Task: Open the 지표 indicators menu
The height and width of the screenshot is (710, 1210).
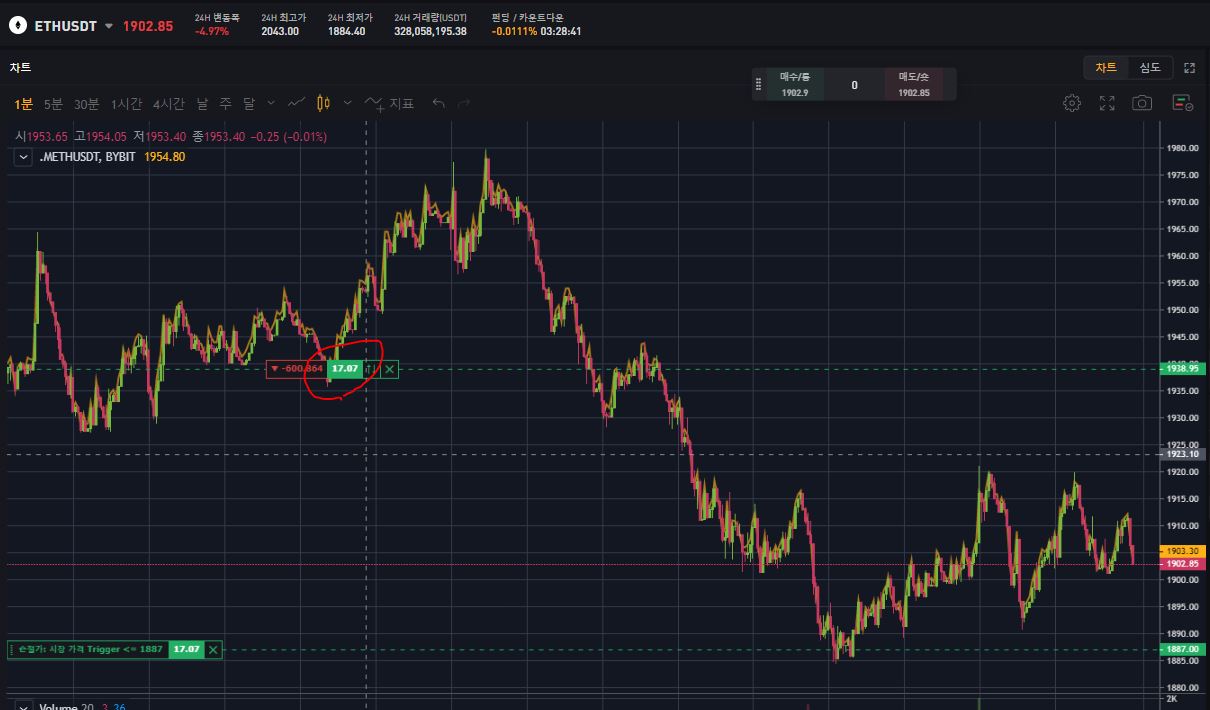Action: [390, 103]
